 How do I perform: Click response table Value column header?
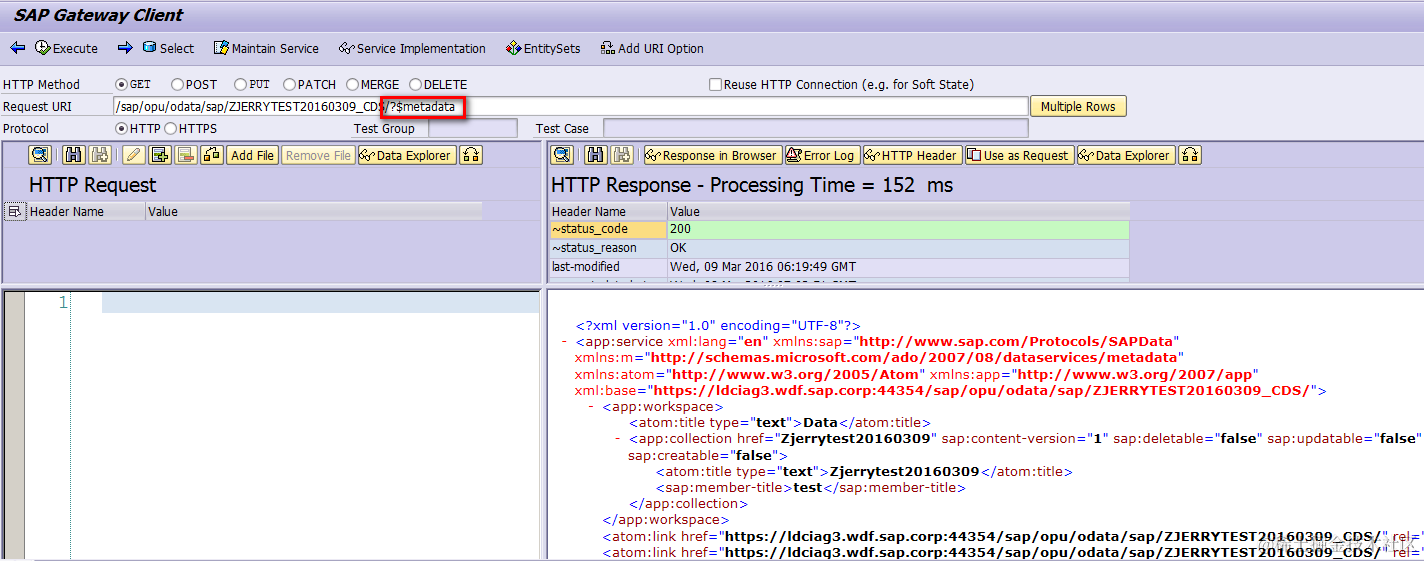[x=898, y=211]
